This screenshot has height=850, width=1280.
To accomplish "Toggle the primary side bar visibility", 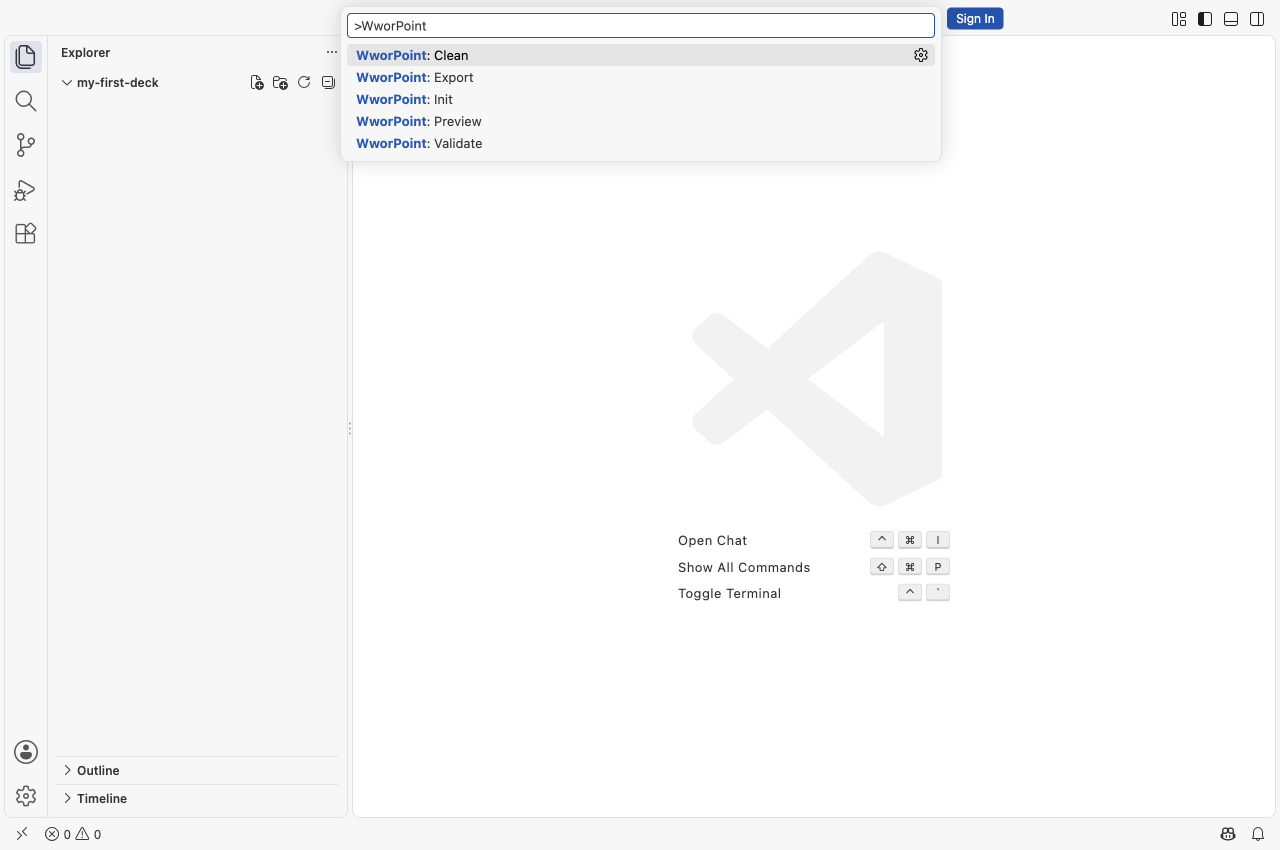I will (x=1205, y=19).
